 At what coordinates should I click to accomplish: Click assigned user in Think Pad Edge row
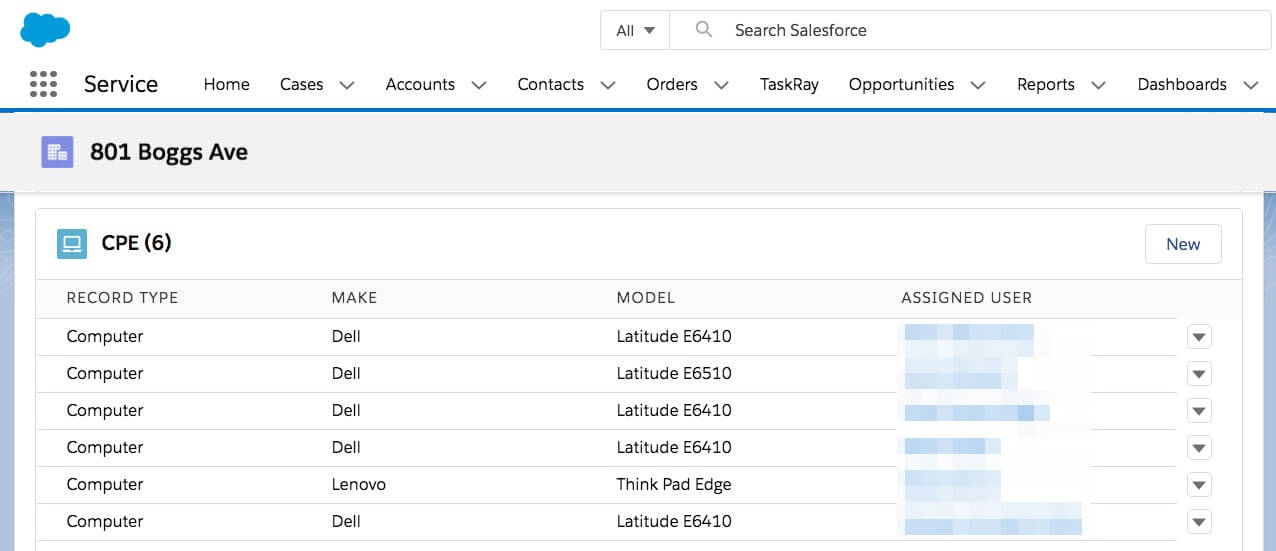coord(952,485)
